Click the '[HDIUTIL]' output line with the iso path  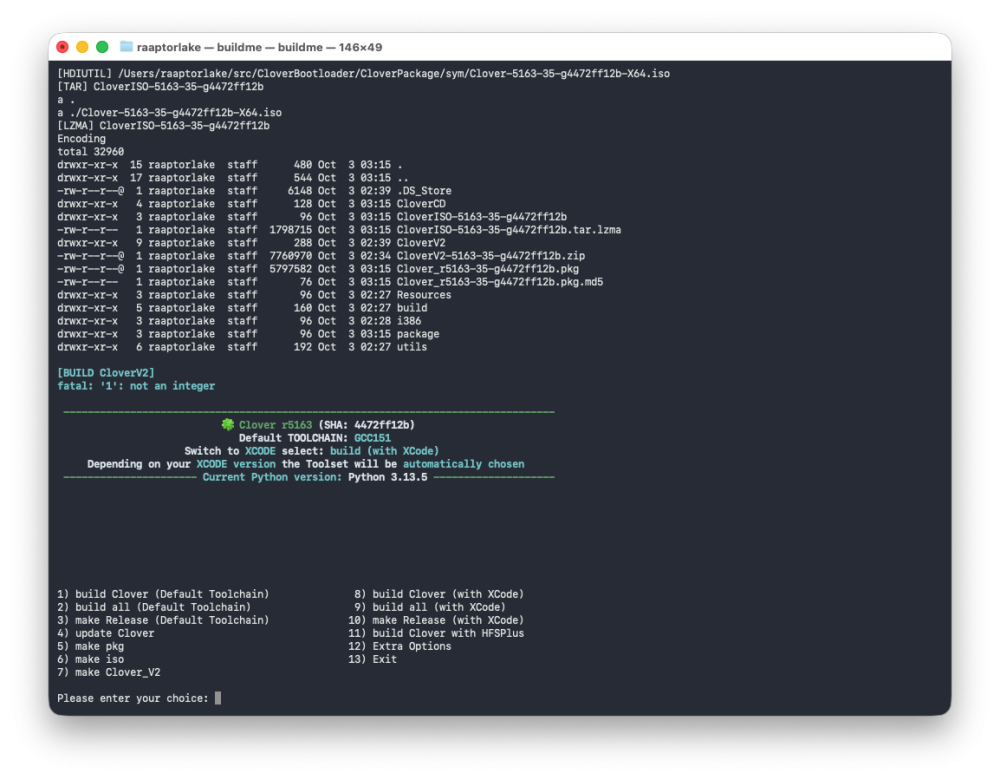pos(364,73)
